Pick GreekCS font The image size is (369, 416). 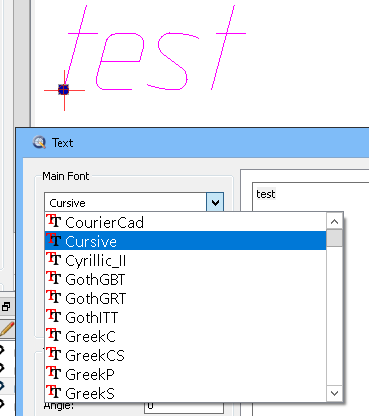click(185, 355)
